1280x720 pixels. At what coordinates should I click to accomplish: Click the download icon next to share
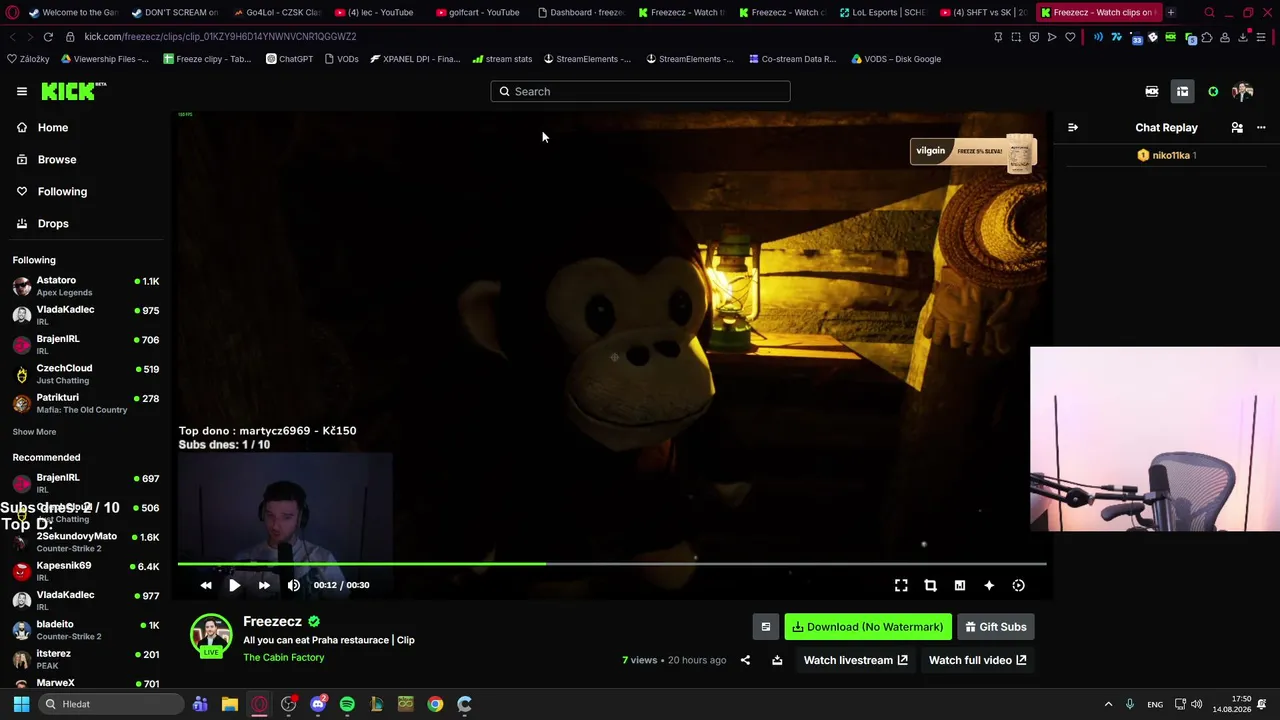[x=777, y=660]
